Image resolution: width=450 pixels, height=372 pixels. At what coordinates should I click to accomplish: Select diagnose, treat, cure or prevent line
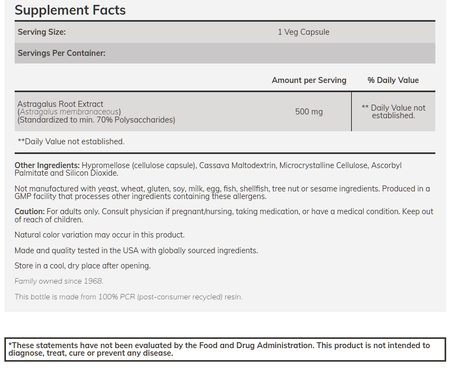coord(91,353)
